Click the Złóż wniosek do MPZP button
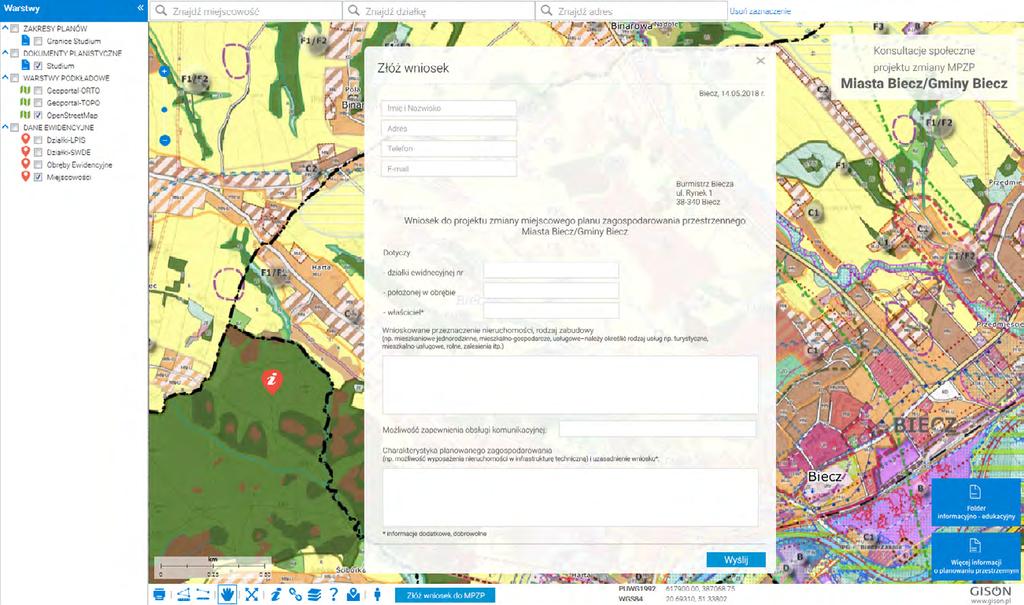This screenshot has height=605, width=1024. pyautogui.click(x=445, y=595)
